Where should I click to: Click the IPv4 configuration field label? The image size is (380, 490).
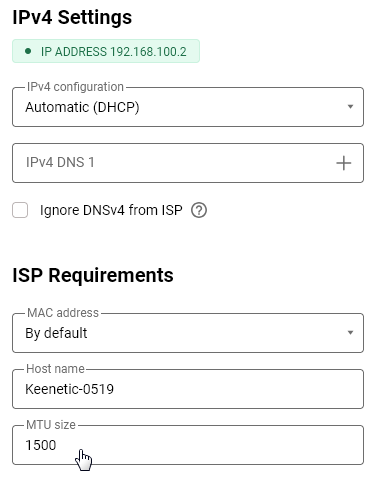click(x=75, y=87)
